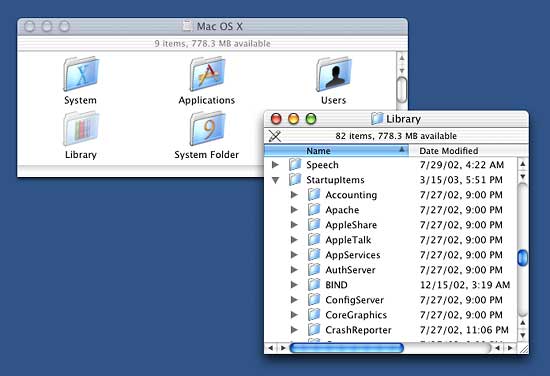Image resolution: width=550 pixels, height=376 pixels.
Task: Expand the Apache folder triangle
Action: click(x=295, y=210)
